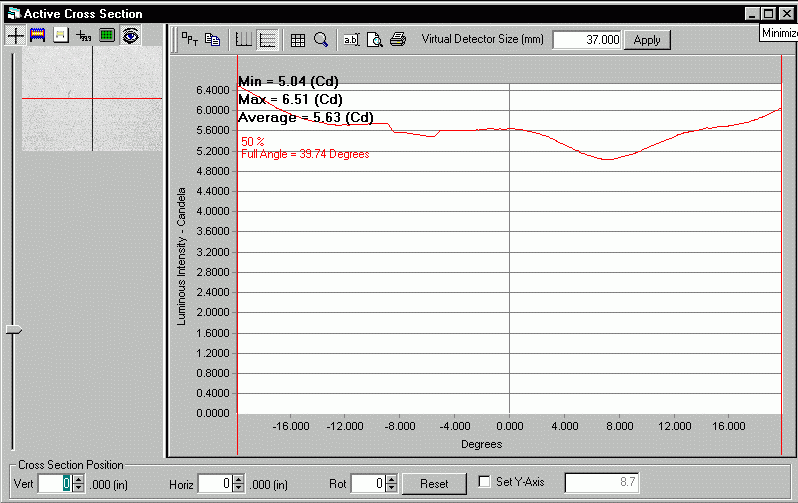Increase the Vert position with up arrow
Screen dimensions: 798x503
pyautogui.click(x=78, y=479)
